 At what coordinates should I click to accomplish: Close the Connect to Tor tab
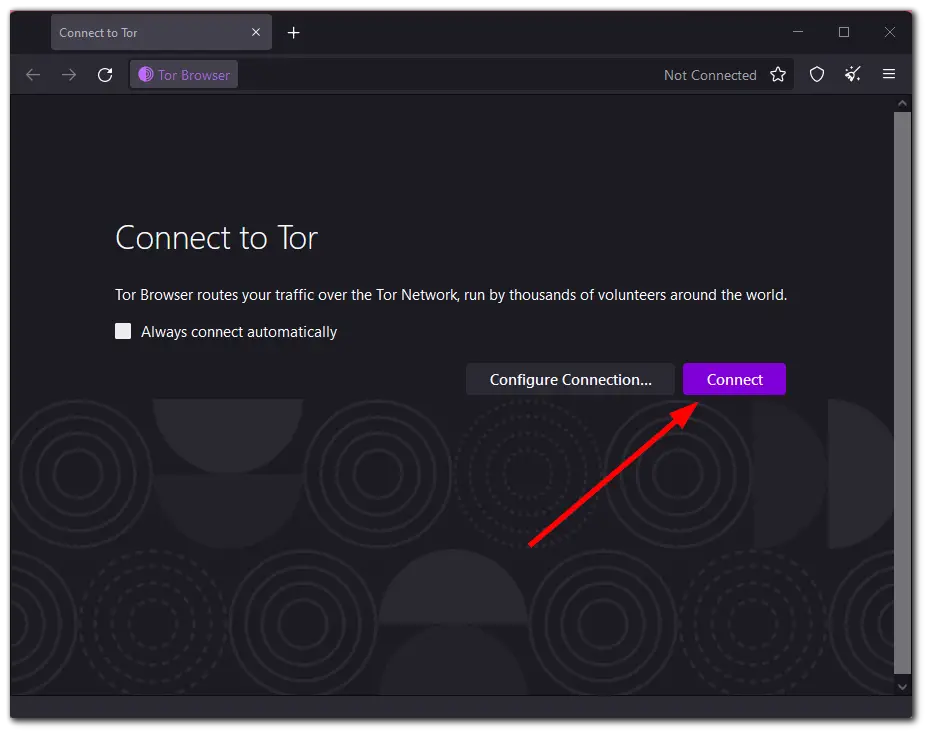tap(256, 32)
